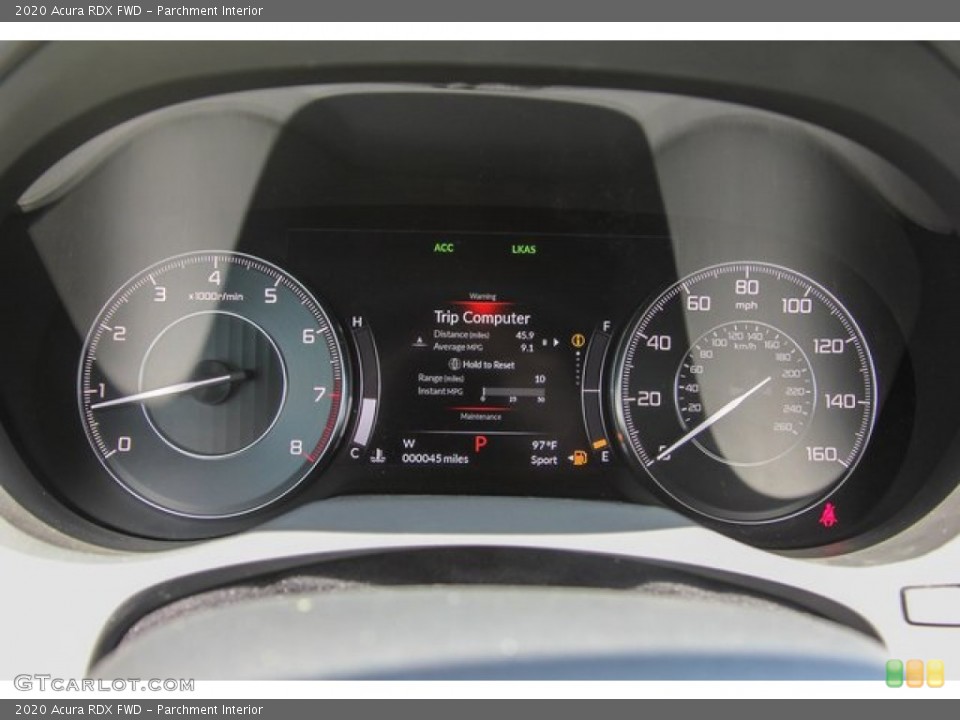This screenshot has width=960, height=720.
Task: Tap the Instant MPG bar gauge
Action: tap(513, 394)
